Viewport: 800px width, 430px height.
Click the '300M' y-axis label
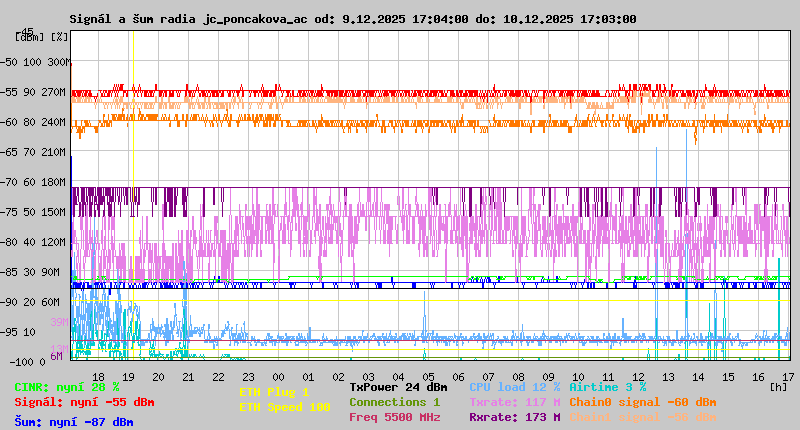59,62
